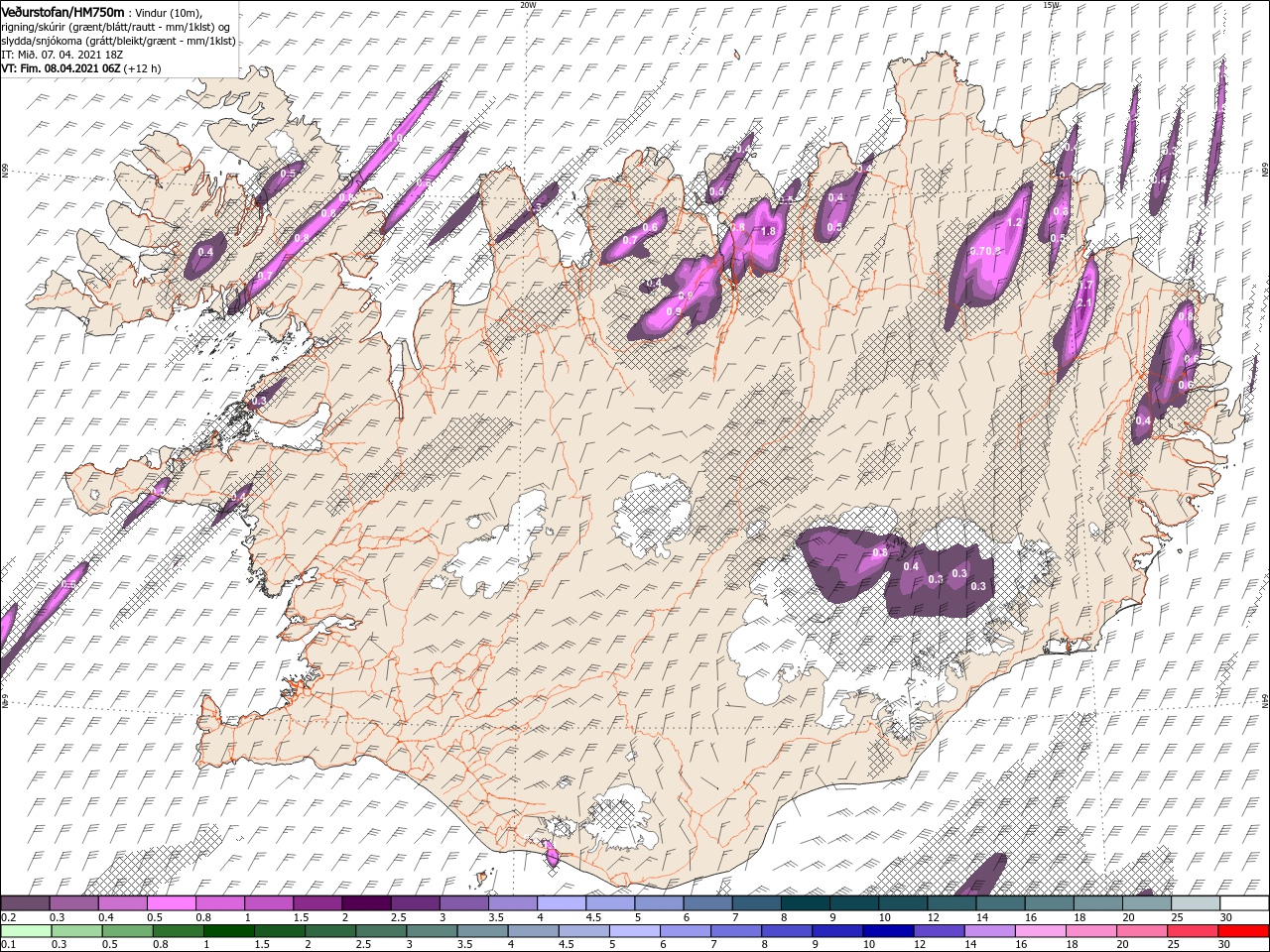
Task: Click the 20W longitude label
Action: [528, 5]
